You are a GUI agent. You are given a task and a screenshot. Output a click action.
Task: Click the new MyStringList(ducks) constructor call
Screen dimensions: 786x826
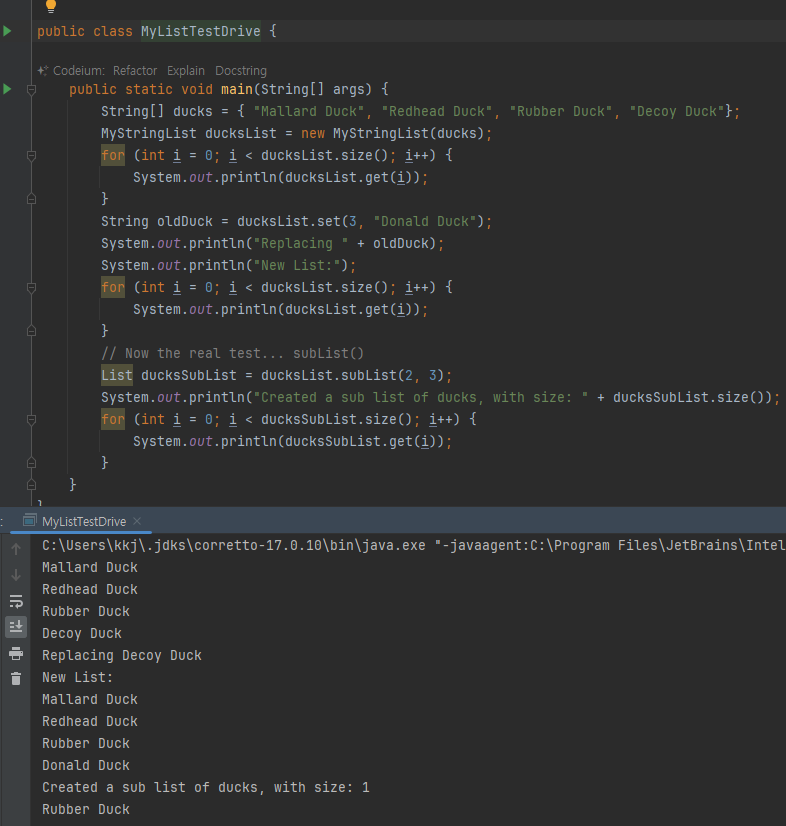pos(392,133)
